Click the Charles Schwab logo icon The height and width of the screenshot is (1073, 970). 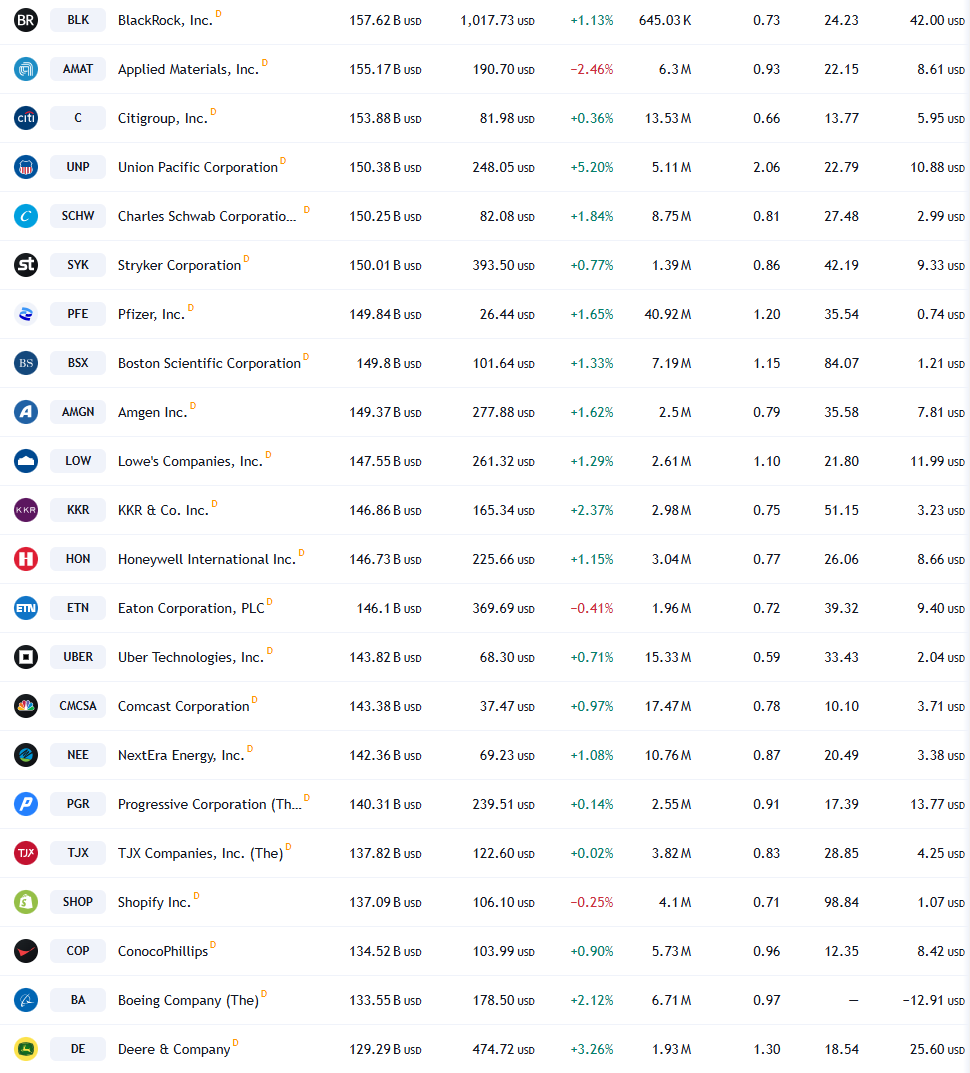point(26,216)
